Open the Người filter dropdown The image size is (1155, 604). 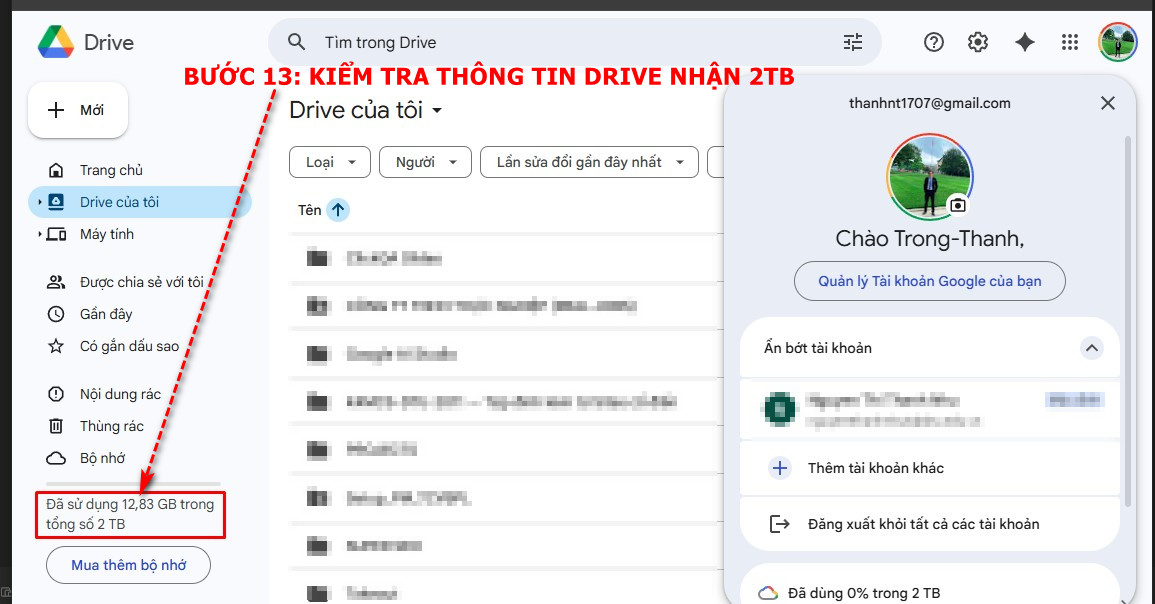coord(424,162)
